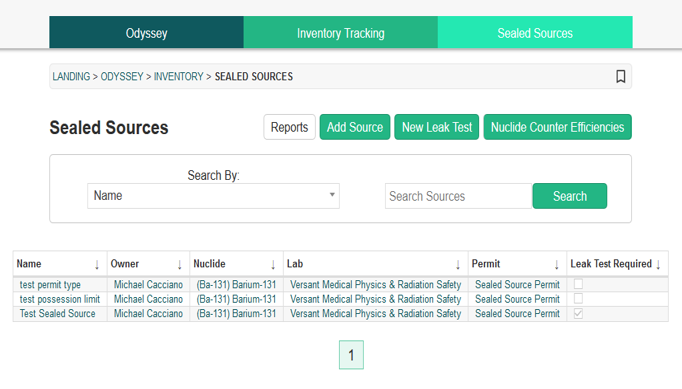682x389 pixels.
Task: Open the Search By Name dropdown
Action: (x=213, y=196)
